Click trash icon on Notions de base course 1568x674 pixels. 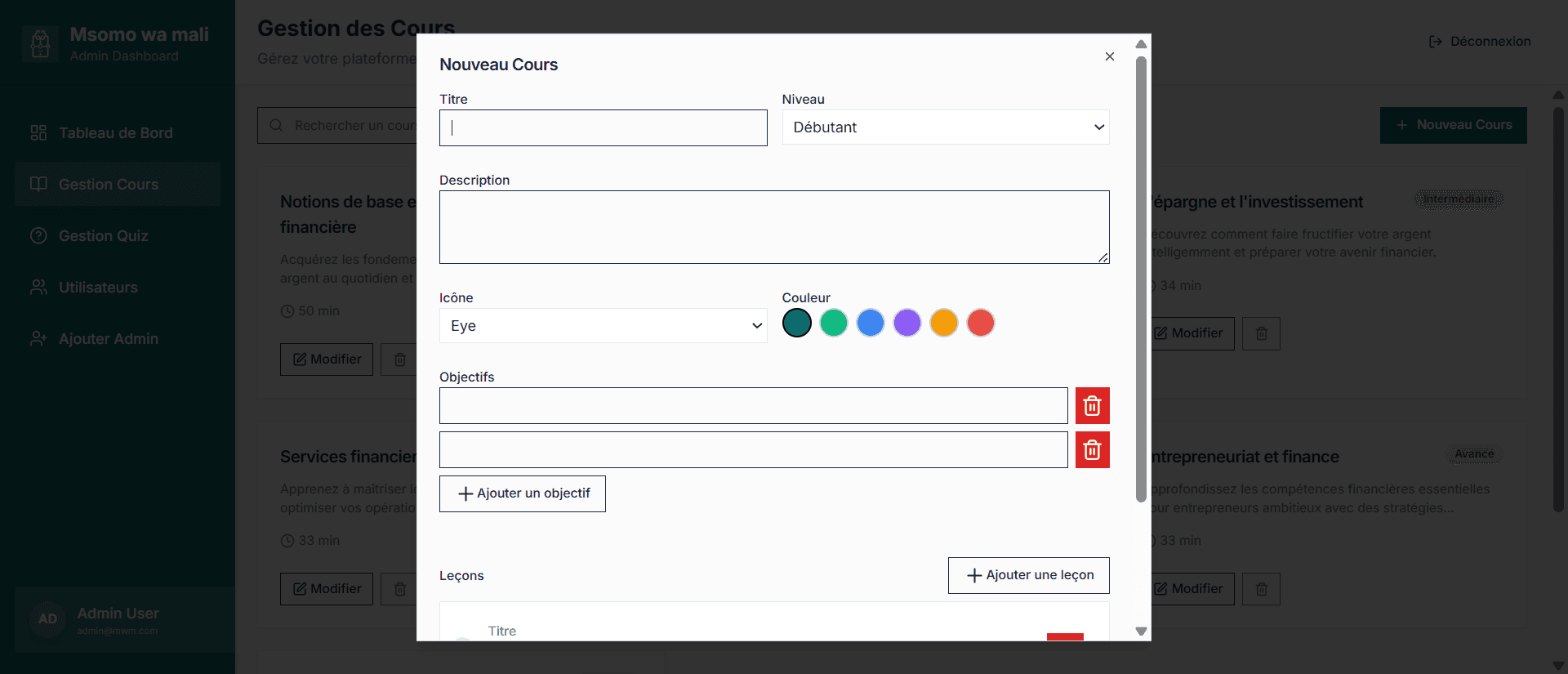(x=399, y=360)
